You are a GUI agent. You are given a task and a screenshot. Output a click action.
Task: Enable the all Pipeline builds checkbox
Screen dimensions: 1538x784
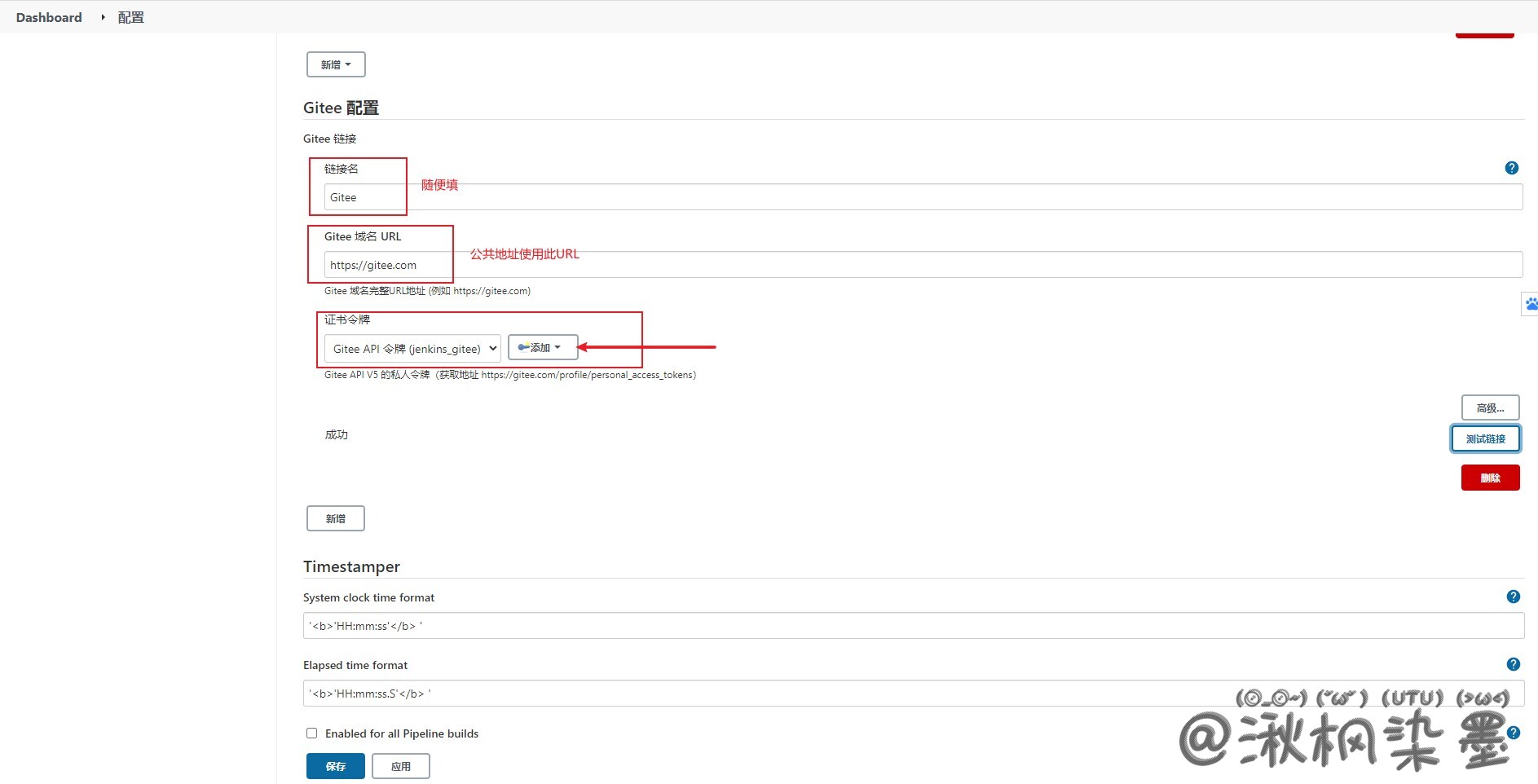(311, 733)
